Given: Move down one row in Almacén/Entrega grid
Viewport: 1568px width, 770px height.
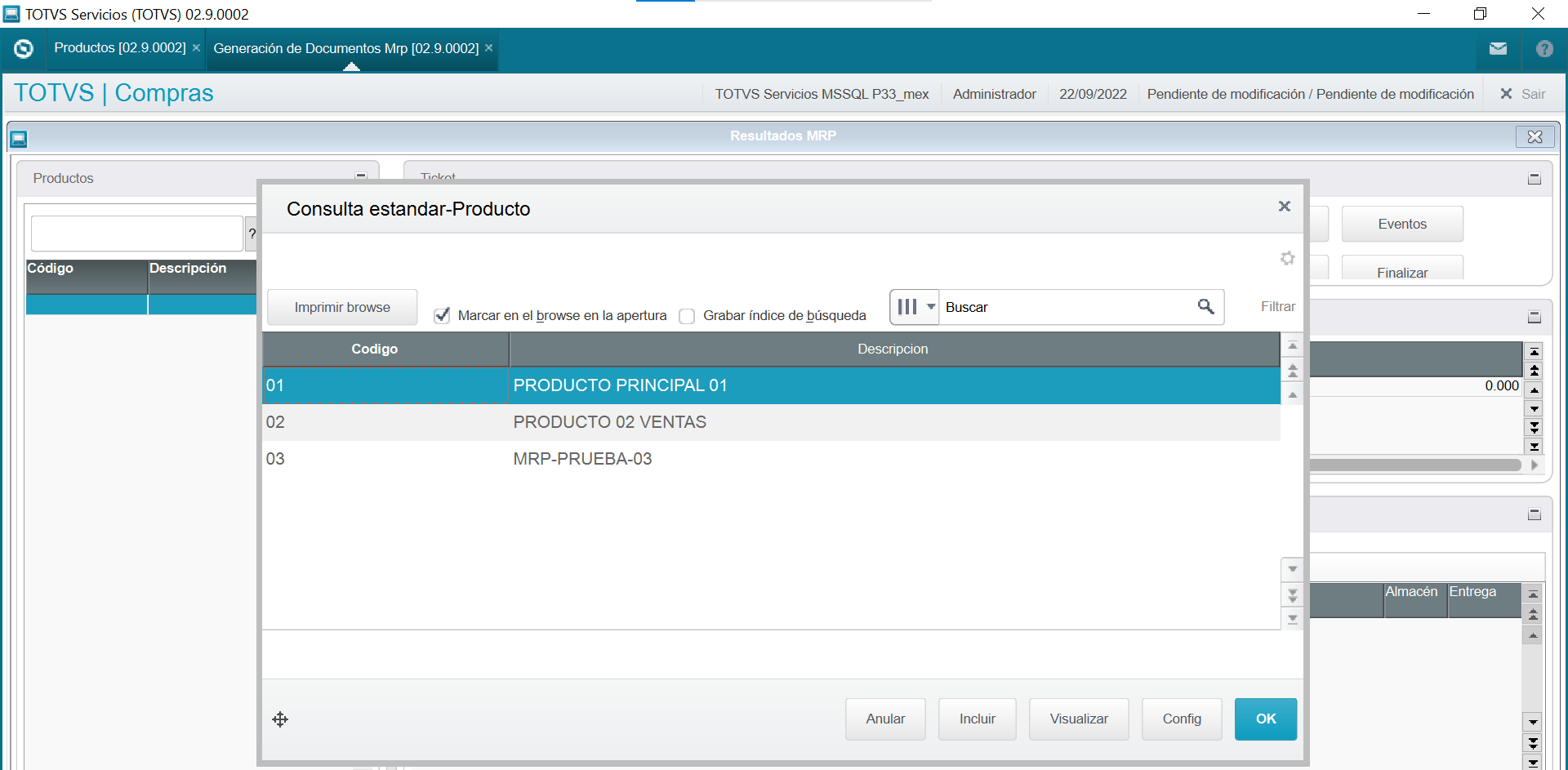Looking at the screenshot, I should click(1533, 722).
